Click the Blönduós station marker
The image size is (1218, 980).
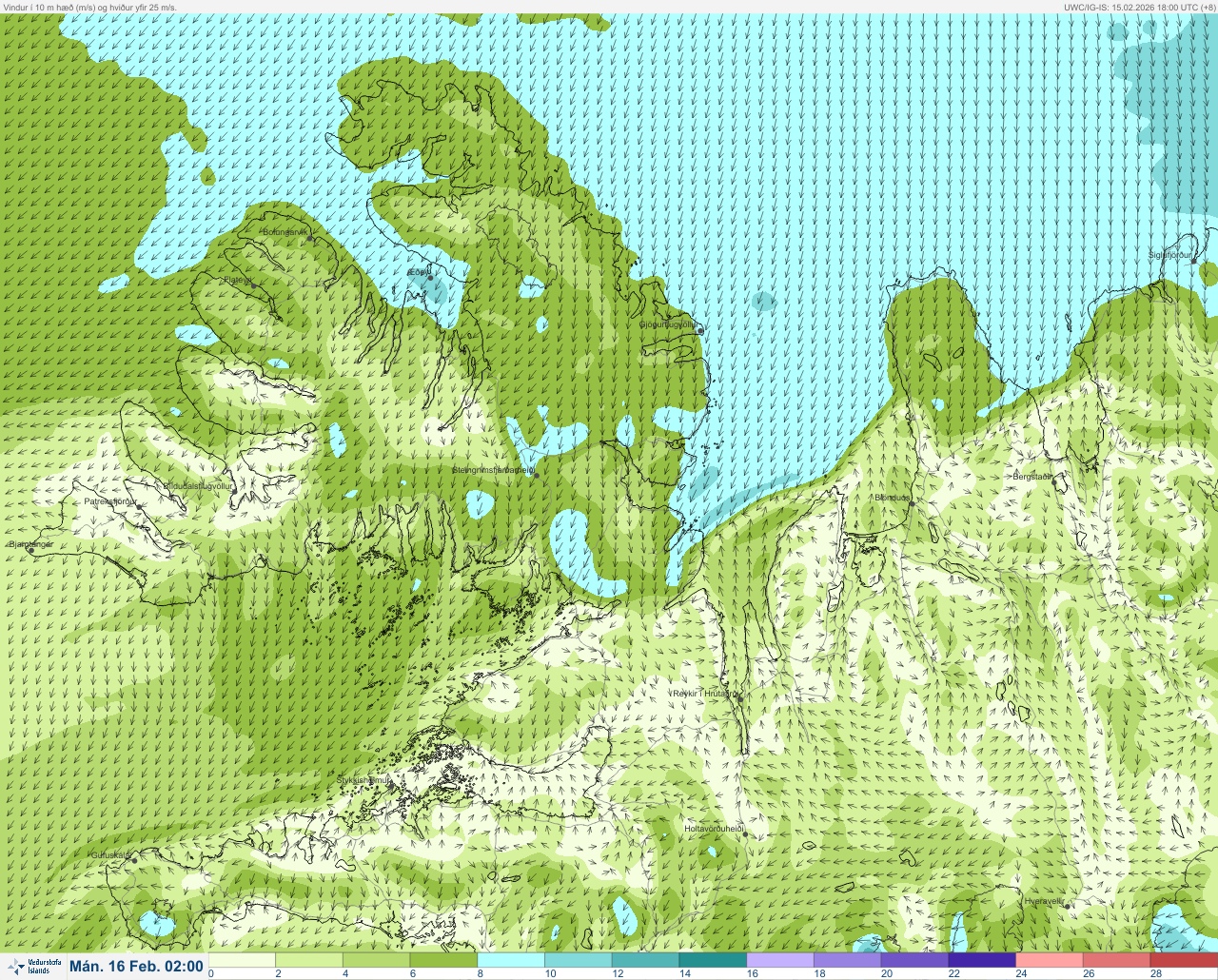(x=911, y=504)
